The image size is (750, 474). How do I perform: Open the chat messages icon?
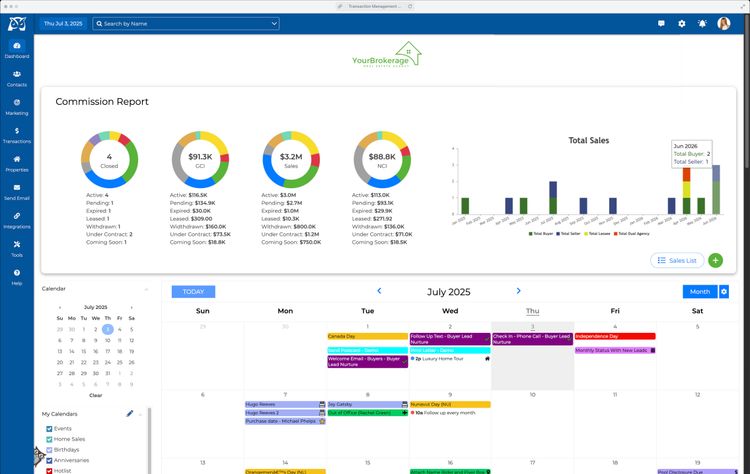pyautogui.click(x=662, y=23)
